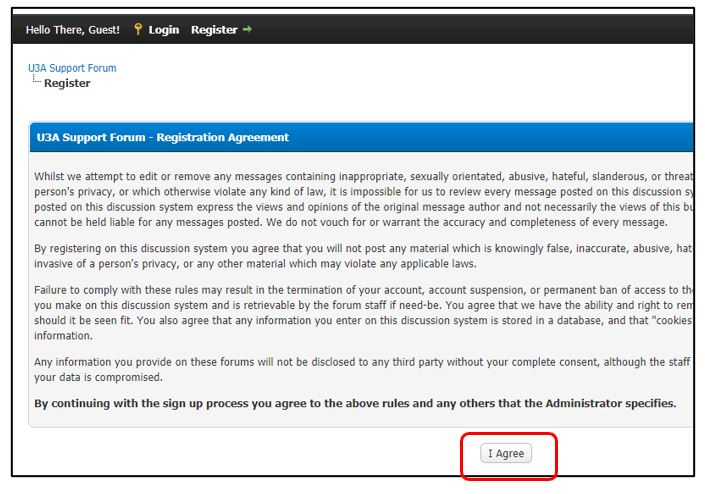Click the bold 'By continuing with the sign up' sentence
This screenshot has width=705, height=494.
[355, 404]
